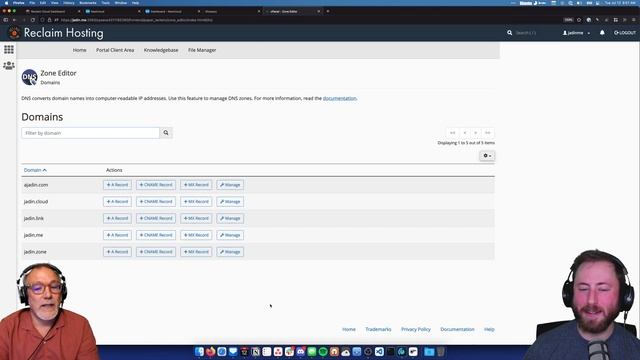Open the Apple menu

pyautogui.click(x=6, y=3)
